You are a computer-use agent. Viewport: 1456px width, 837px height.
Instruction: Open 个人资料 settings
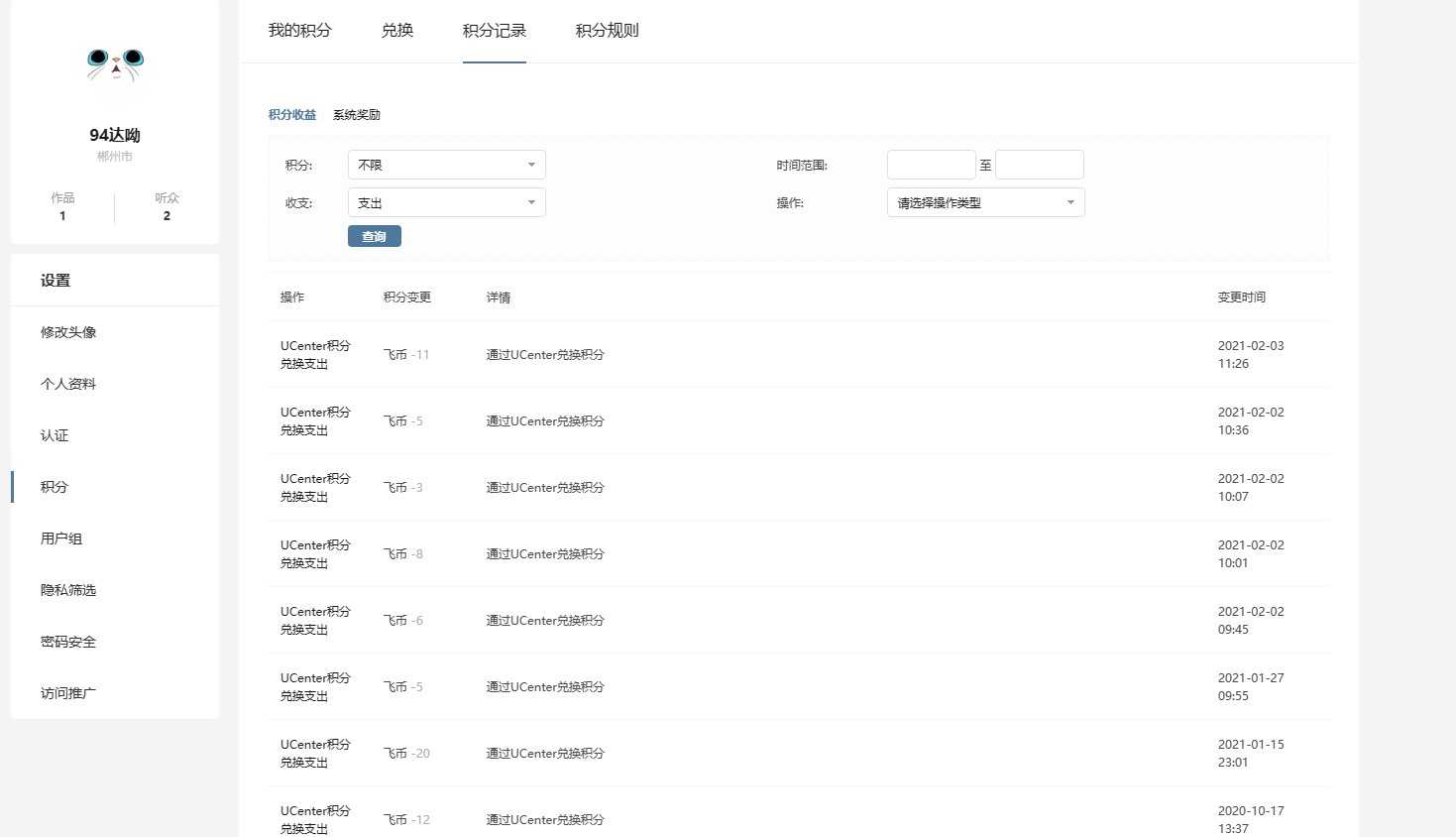point(66,383)
